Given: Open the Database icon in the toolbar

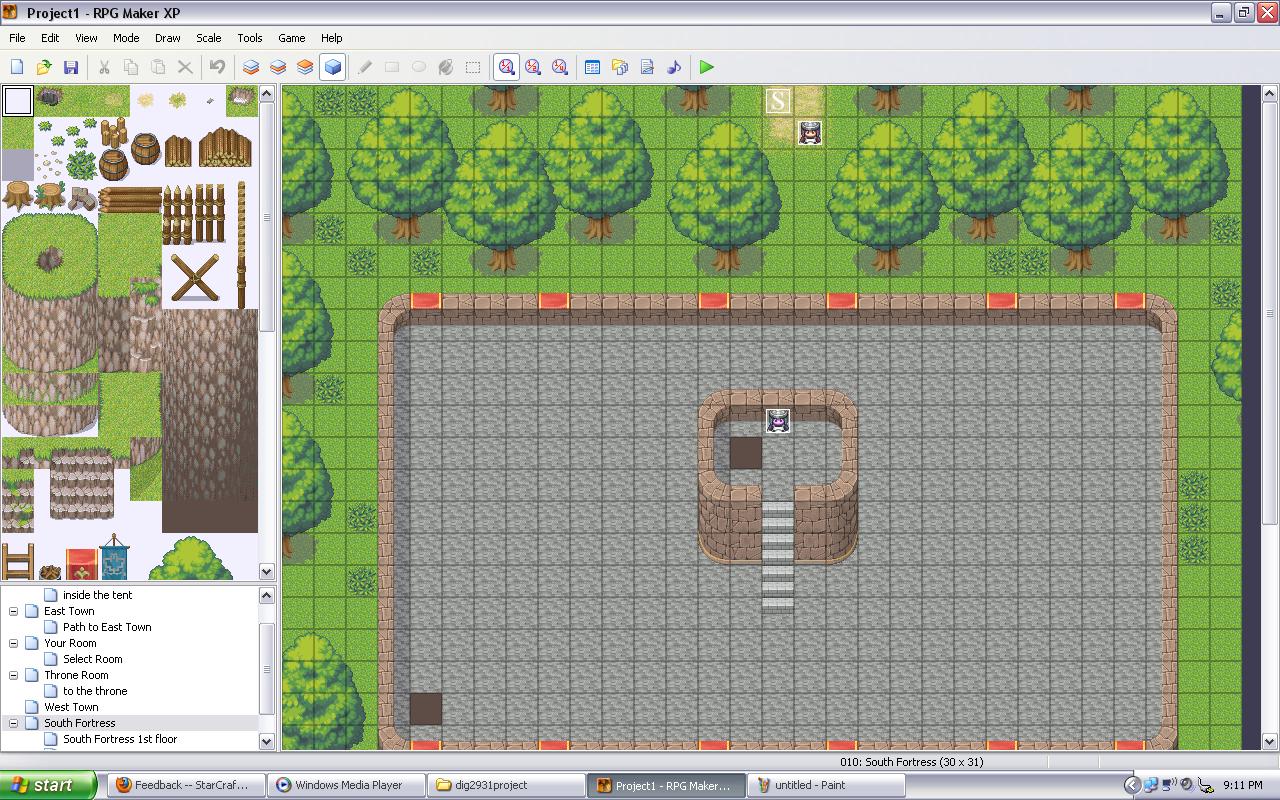Looking at the screenshot, I should coord(592,67).
